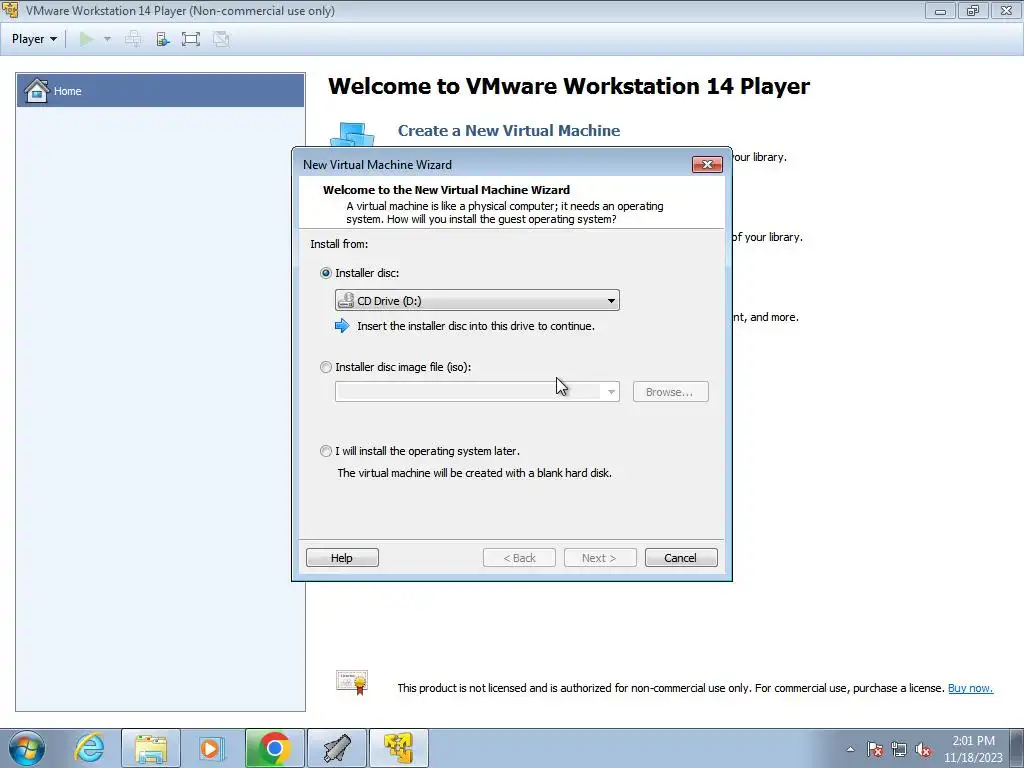
Task: Click the taskbar clock 2:01 PM
Action: pos(973,741)
